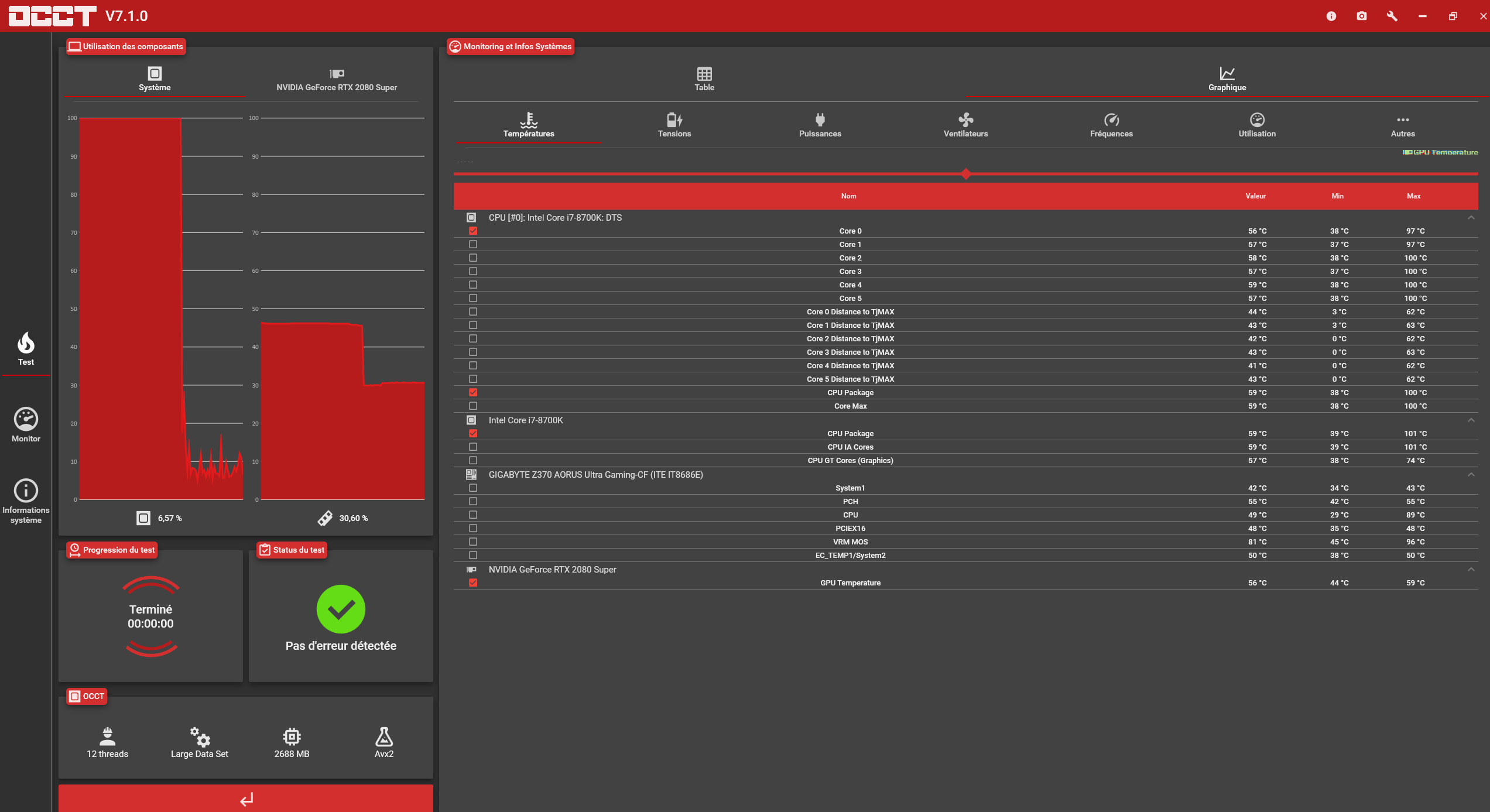Collapse the Intel Core i7-8700K group chevron
Image resolution: width=1490 pixels, height=812 pixels.
(1471, 420)
